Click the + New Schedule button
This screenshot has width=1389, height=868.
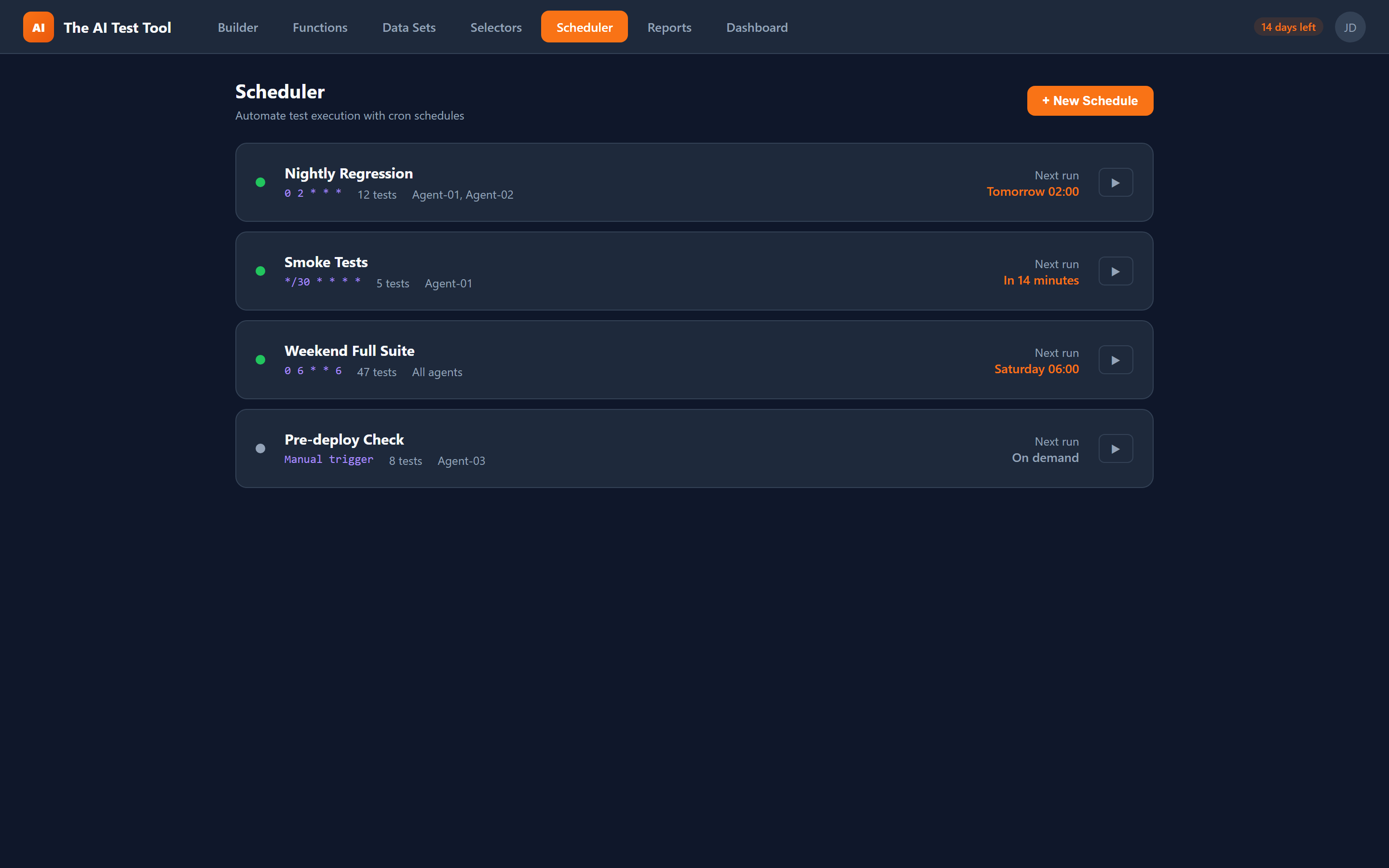click(1089, 100)
